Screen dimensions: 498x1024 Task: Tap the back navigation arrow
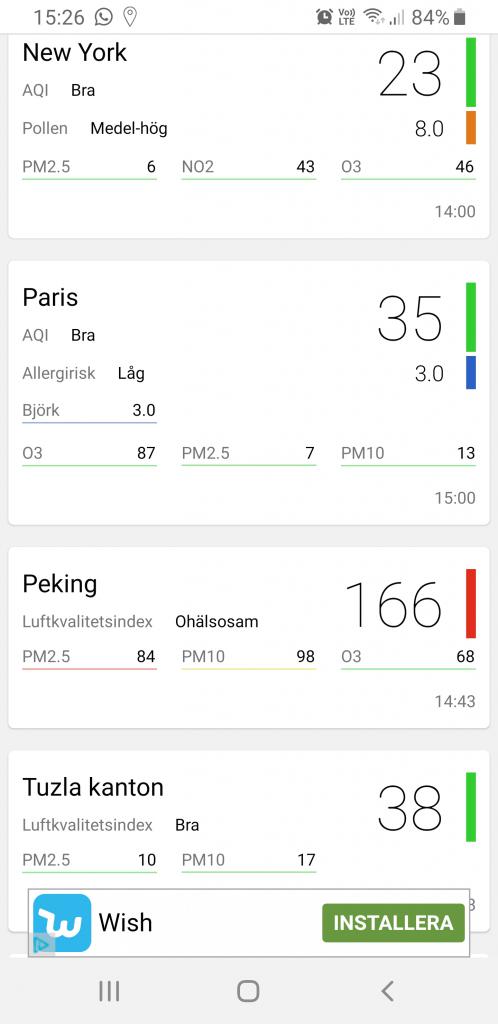[x=388, y=991]
